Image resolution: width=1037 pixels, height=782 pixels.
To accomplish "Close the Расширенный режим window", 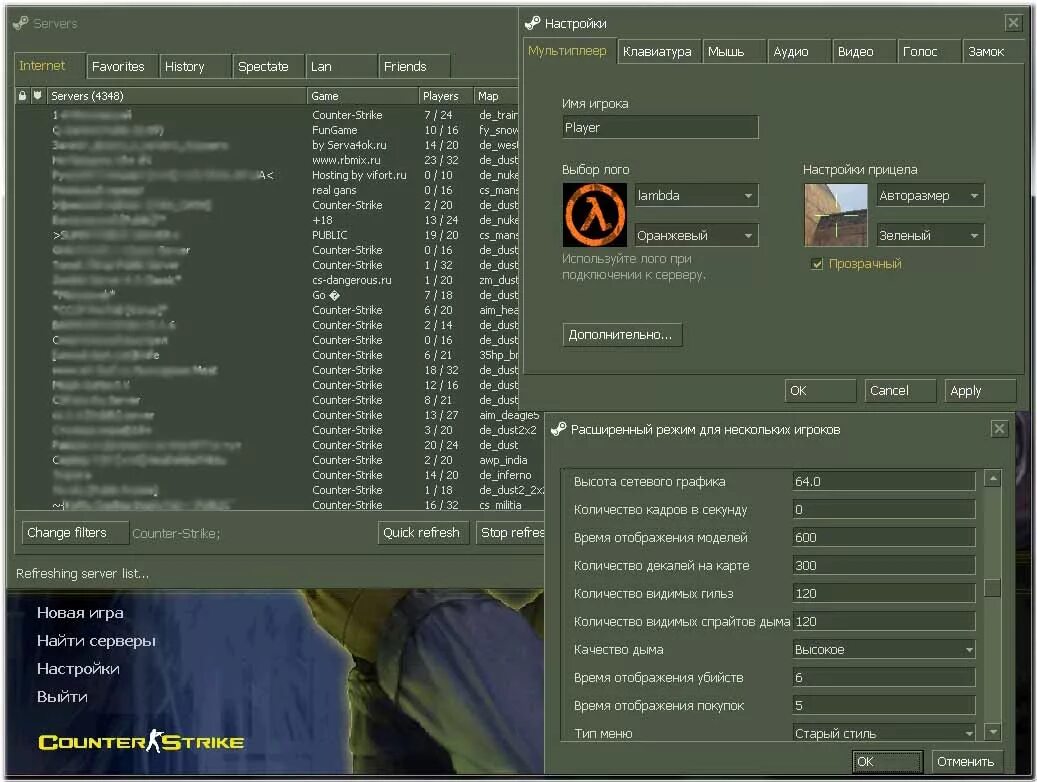I will (999, 429).
